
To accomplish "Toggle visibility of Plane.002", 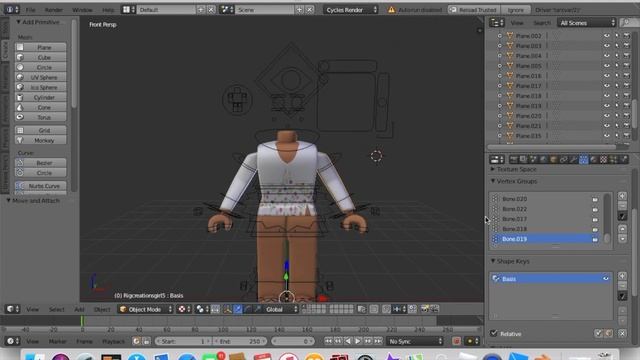I will [607, 36].
